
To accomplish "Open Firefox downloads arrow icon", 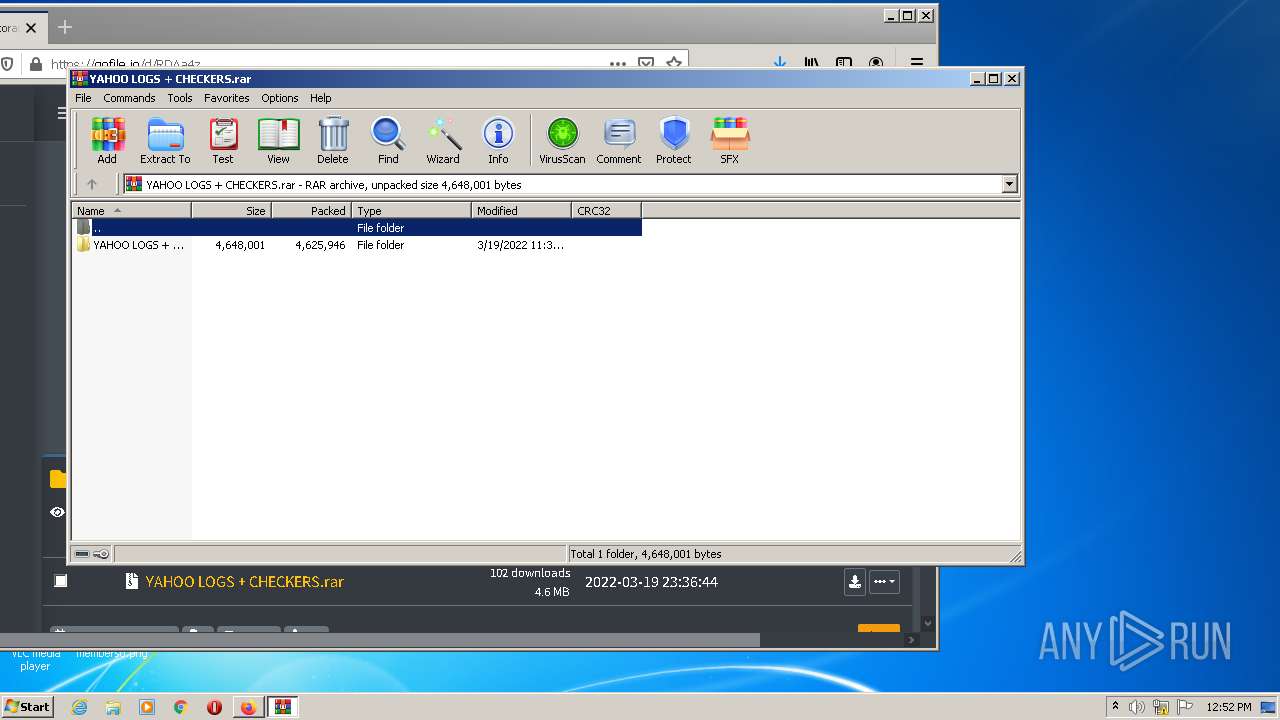I will (x=780, y=63).
